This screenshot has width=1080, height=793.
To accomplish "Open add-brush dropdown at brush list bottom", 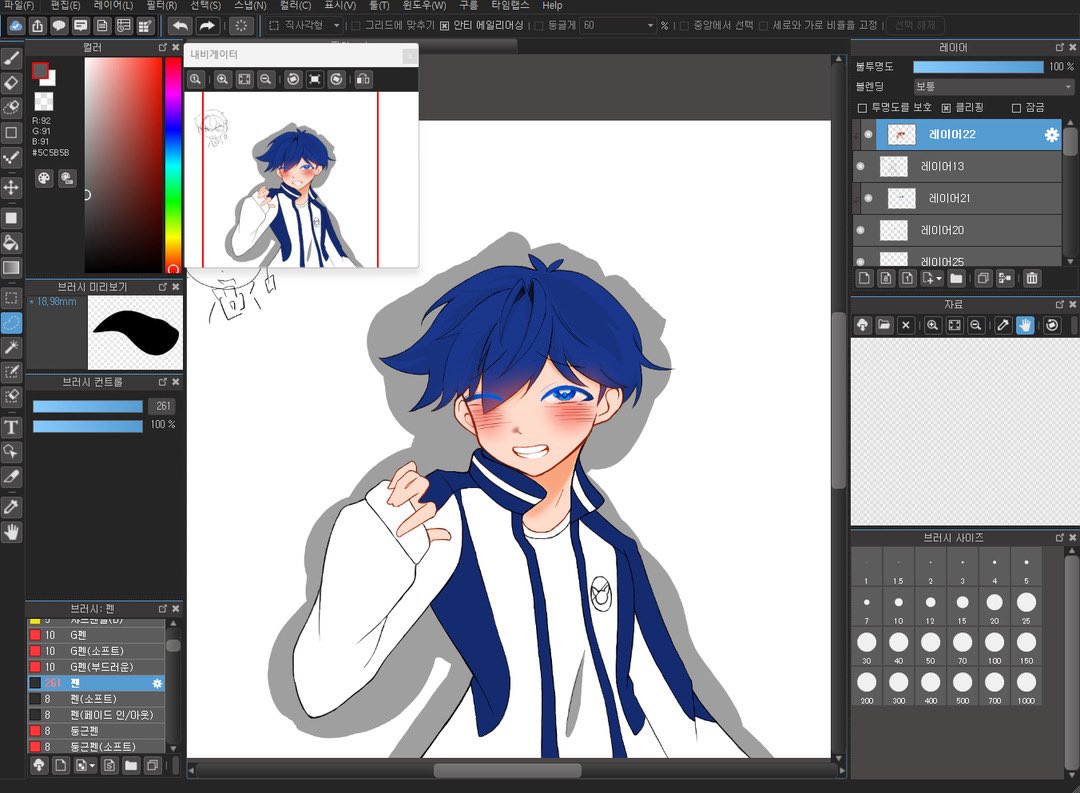I will coord(92,765).
